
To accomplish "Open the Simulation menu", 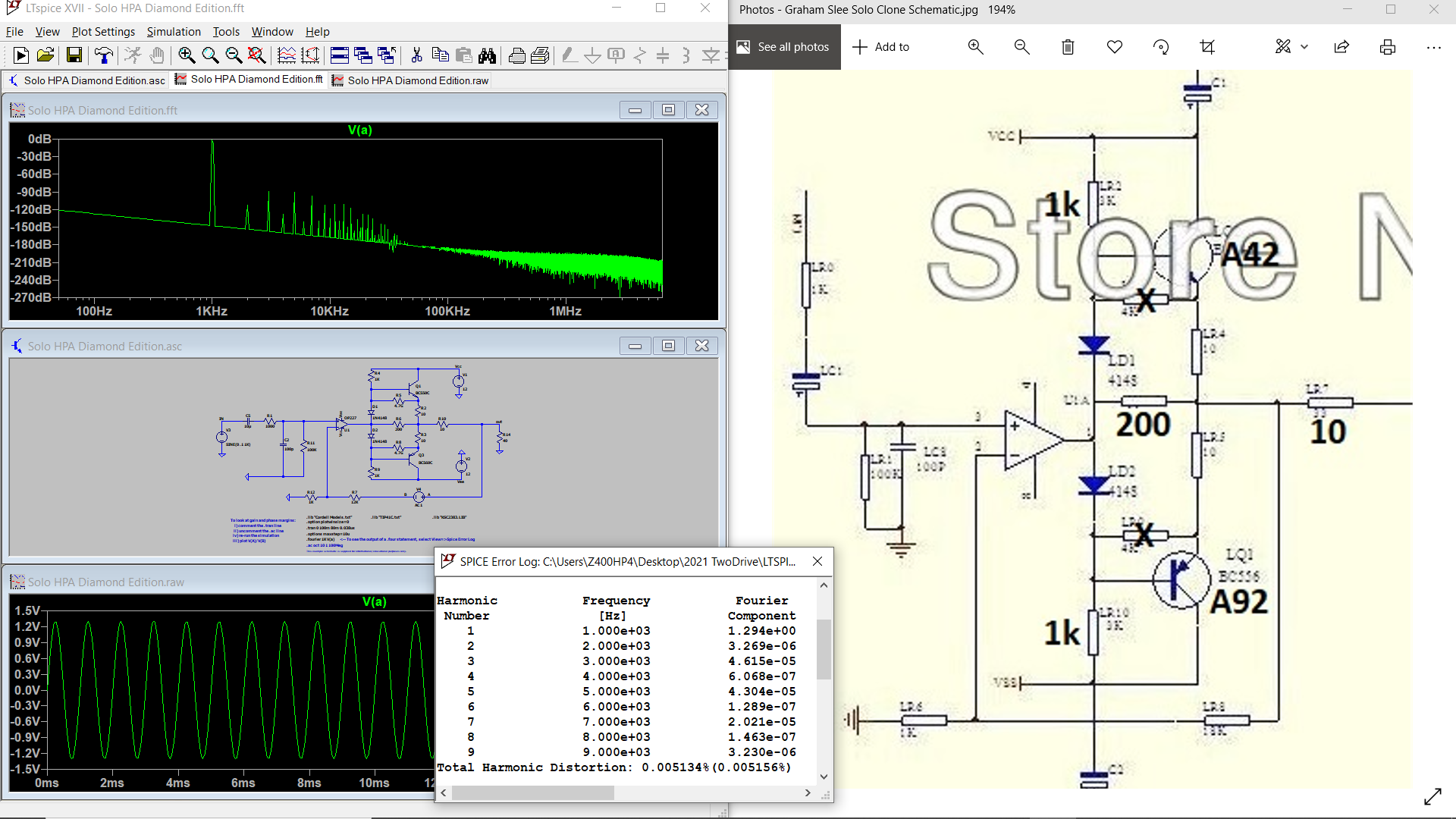I will point(174,32).
